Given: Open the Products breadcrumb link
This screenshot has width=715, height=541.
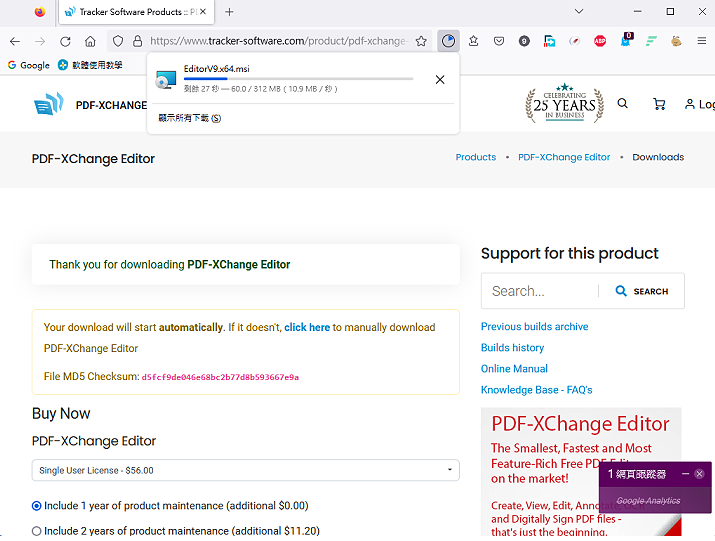Looking at the screenshot, I should pyautogui.click(x=476, y=157).
